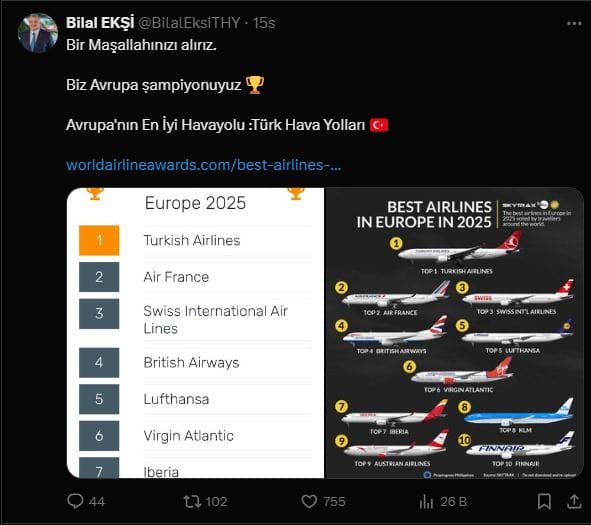Like the tweet with the heart icon
591x525 pixels.
click(309, 502)
